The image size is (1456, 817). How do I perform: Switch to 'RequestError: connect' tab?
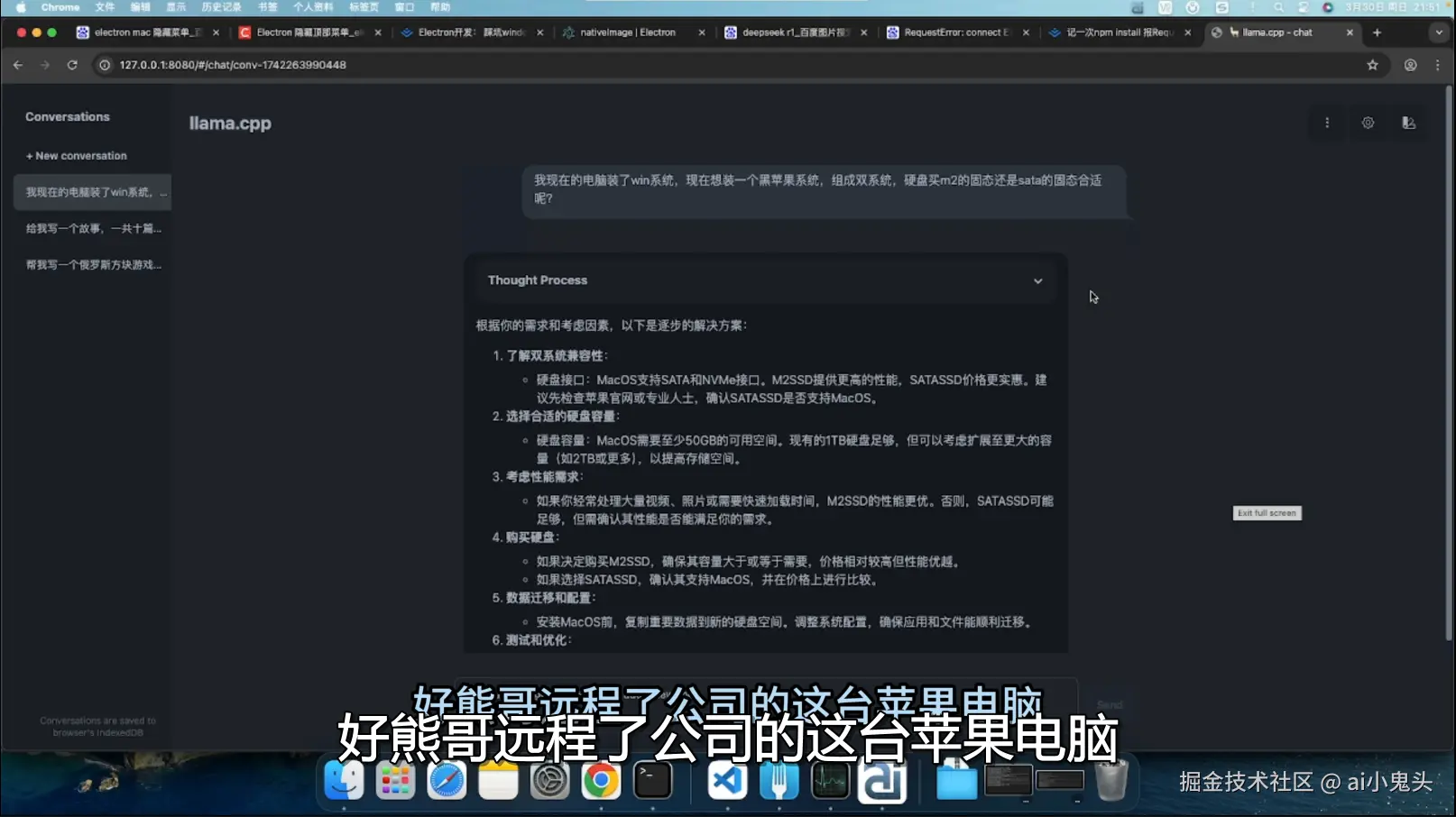coord(957,32)
